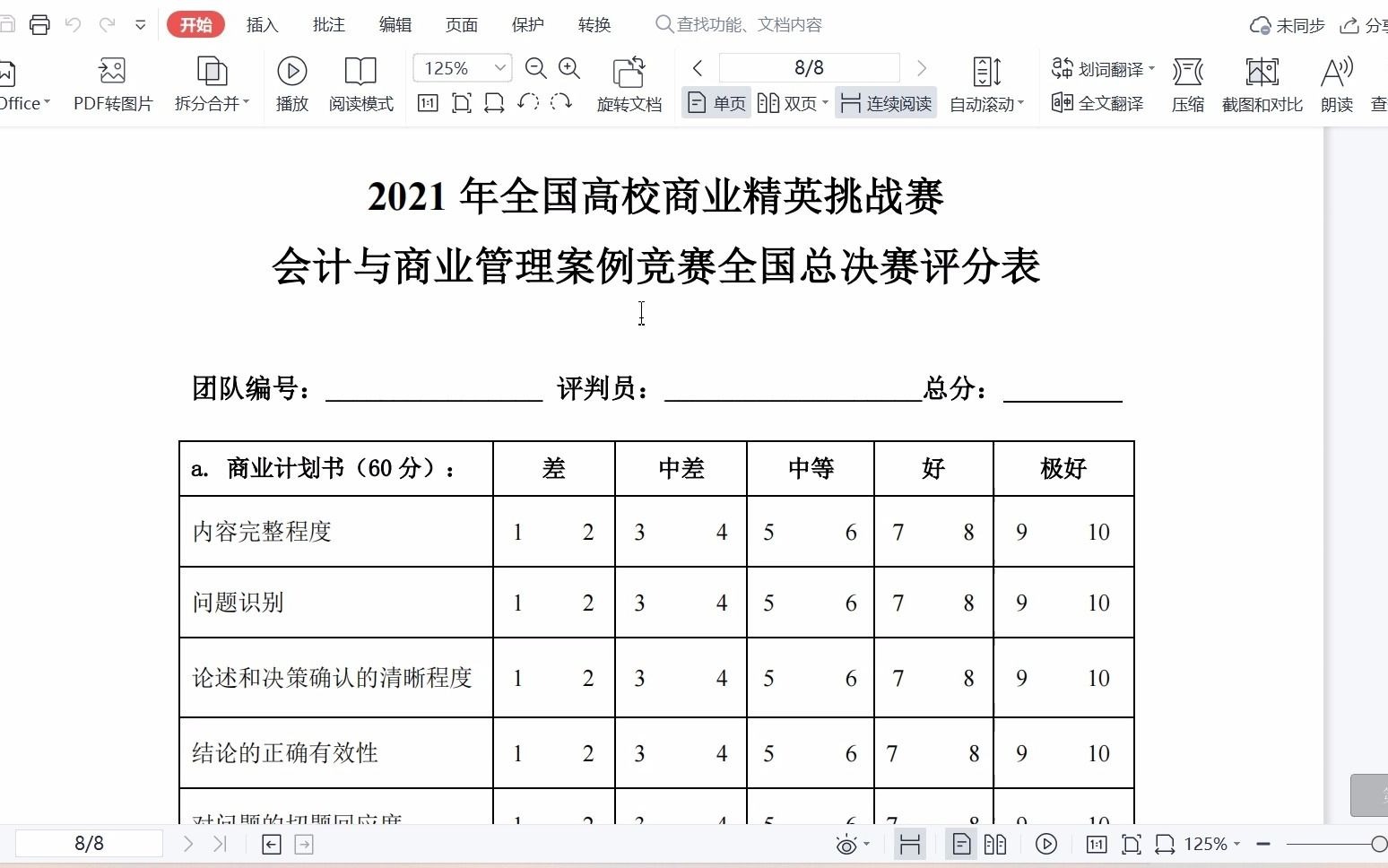Click the page number field 8/8 in ribbon
1388x868 pixels.
pos(809,68)
